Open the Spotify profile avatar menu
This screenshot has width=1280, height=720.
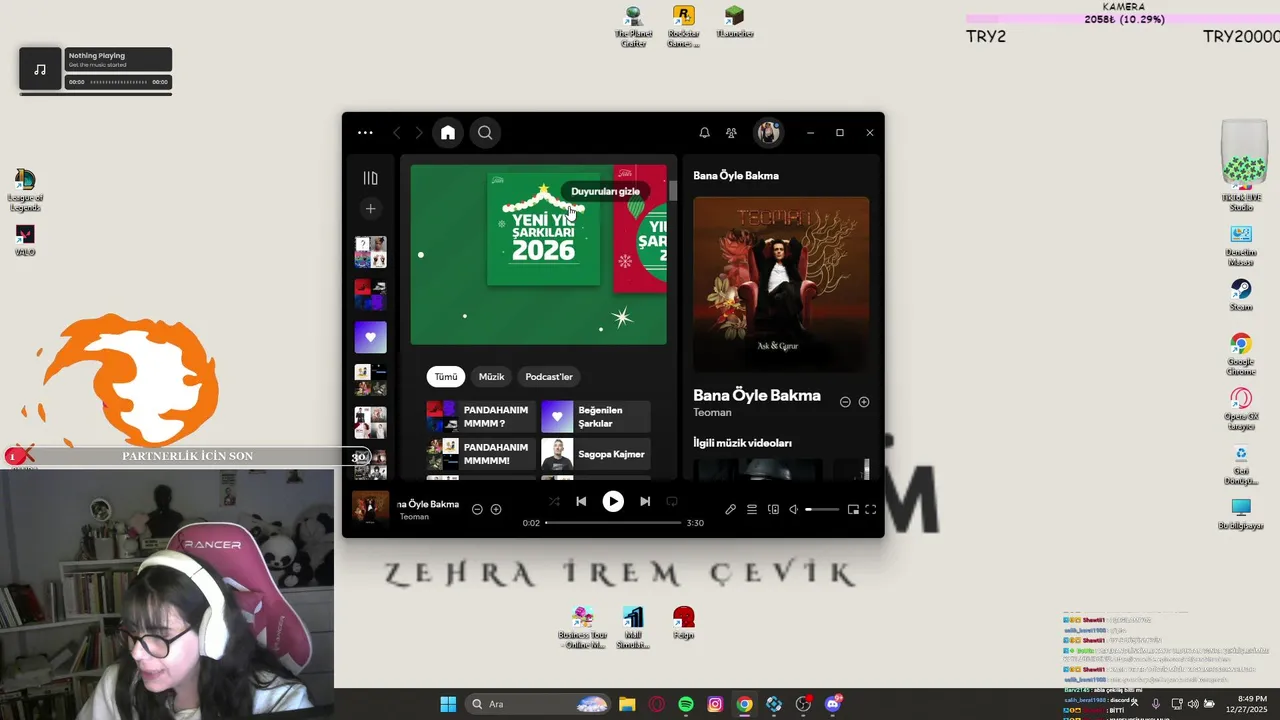click(x=768, y=133)
